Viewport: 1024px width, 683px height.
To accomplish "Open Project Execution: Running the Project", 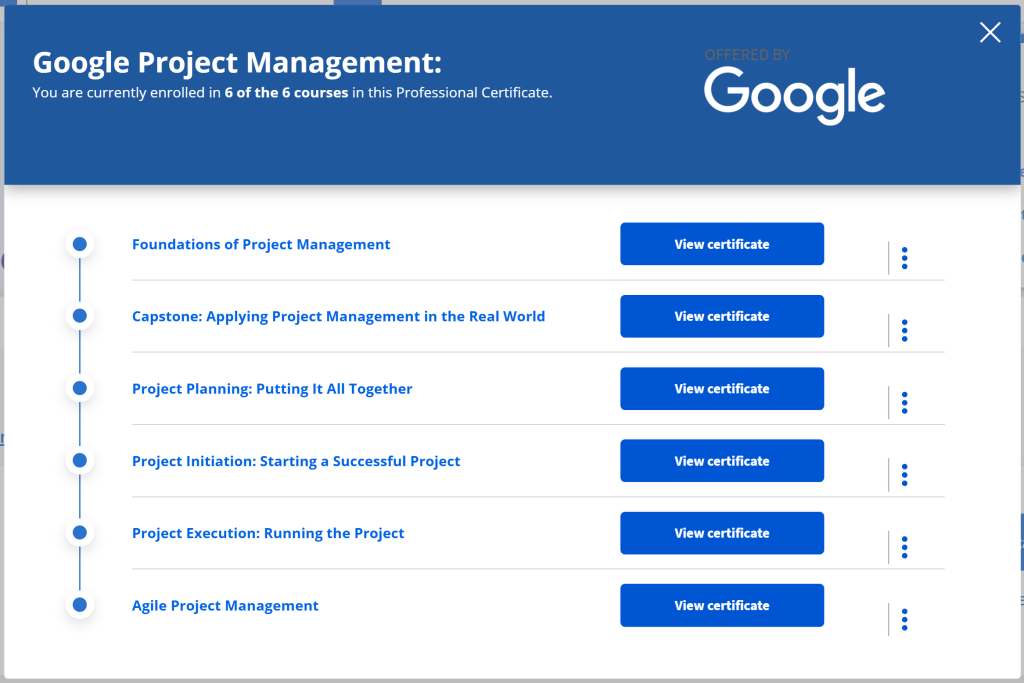I will click(x=268, y=533).
